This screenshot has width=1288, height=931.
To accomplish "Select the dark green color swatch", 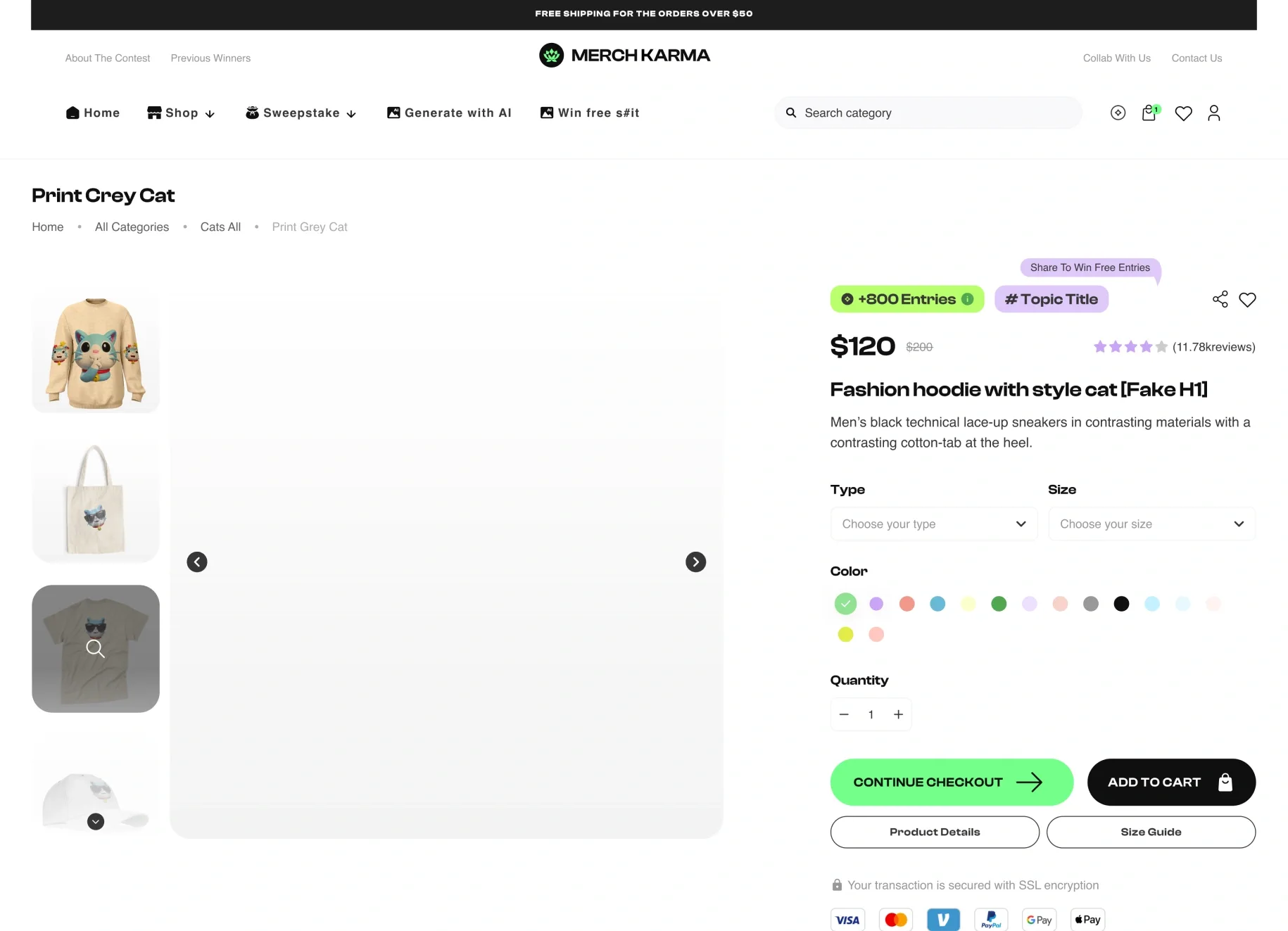I will tap(999, 604).
